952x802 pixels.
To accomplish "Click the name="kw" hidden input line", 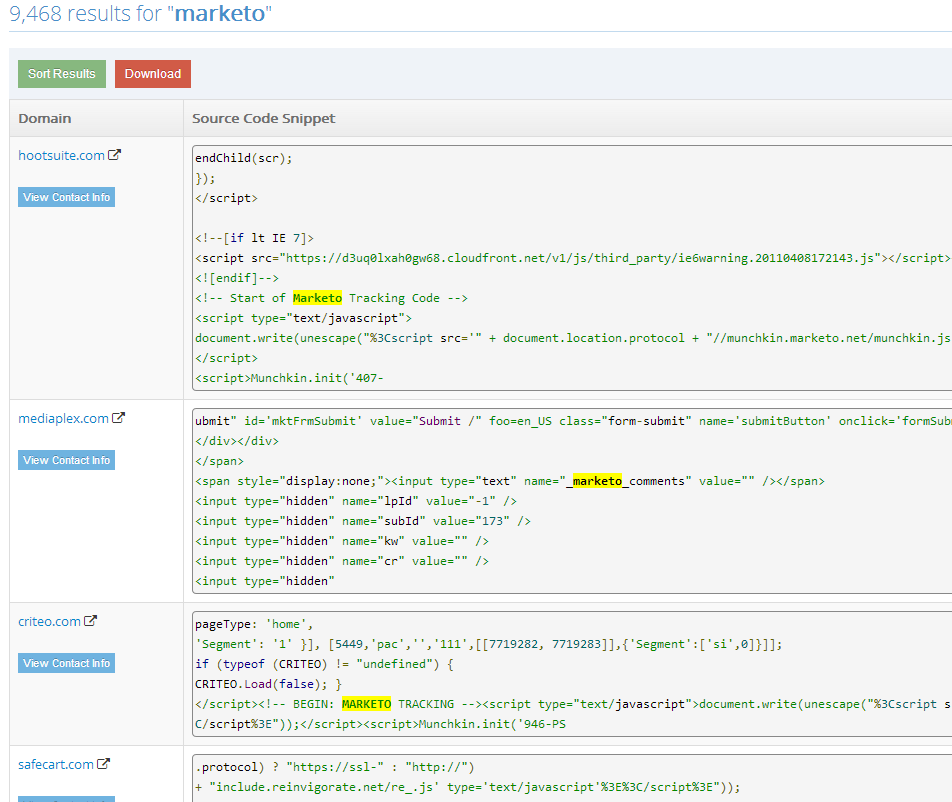I will point(342,541).
